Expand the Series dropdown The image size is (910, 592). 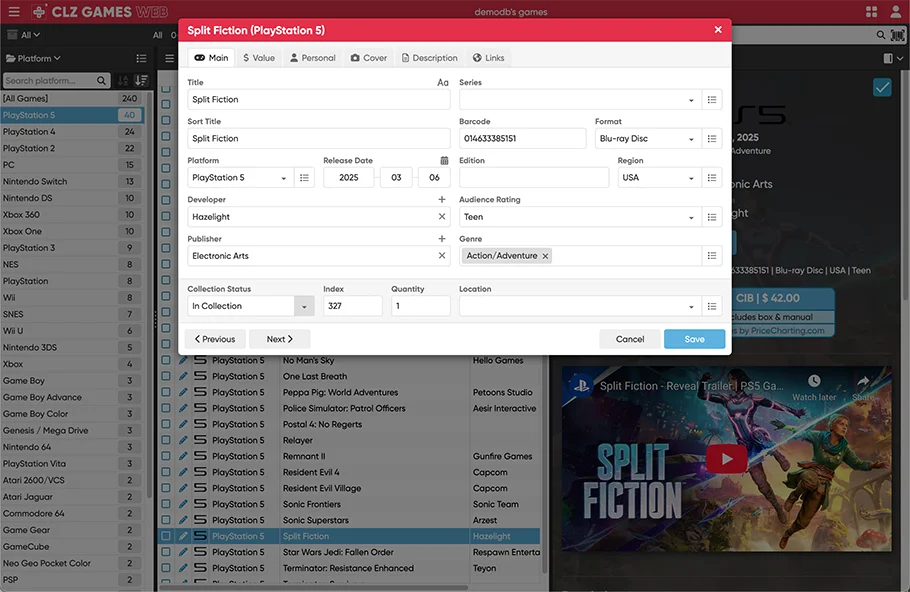(691, 100)
